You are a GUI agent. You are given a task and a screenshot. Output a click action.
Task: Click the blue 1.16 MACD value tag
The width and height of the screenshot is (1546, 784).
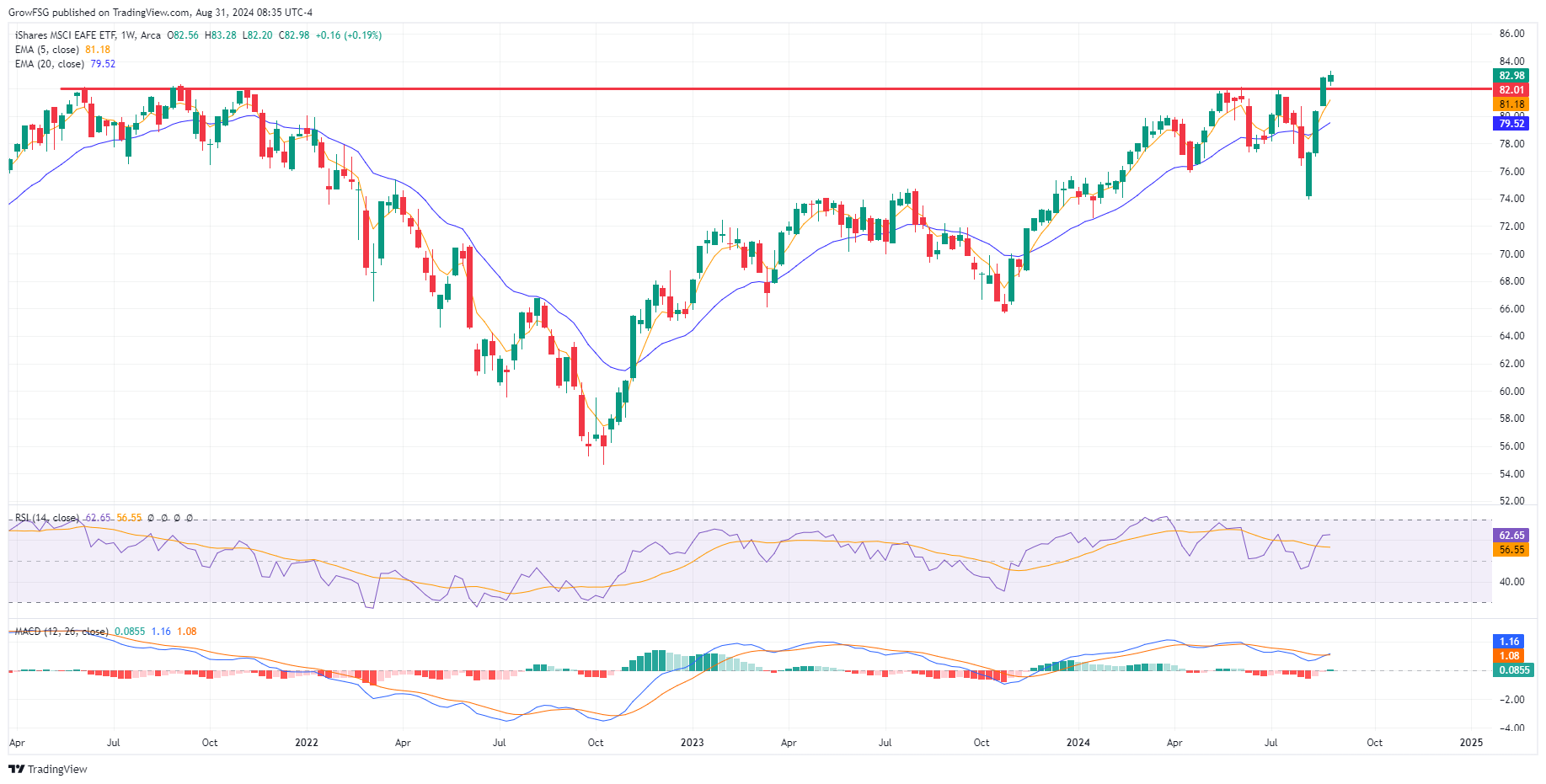(x=1509, y=642)
